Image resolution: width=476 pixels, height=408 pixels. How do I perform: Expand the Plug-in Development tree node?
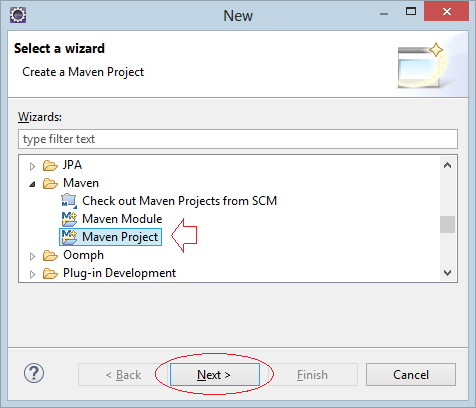tap(32, 274)
